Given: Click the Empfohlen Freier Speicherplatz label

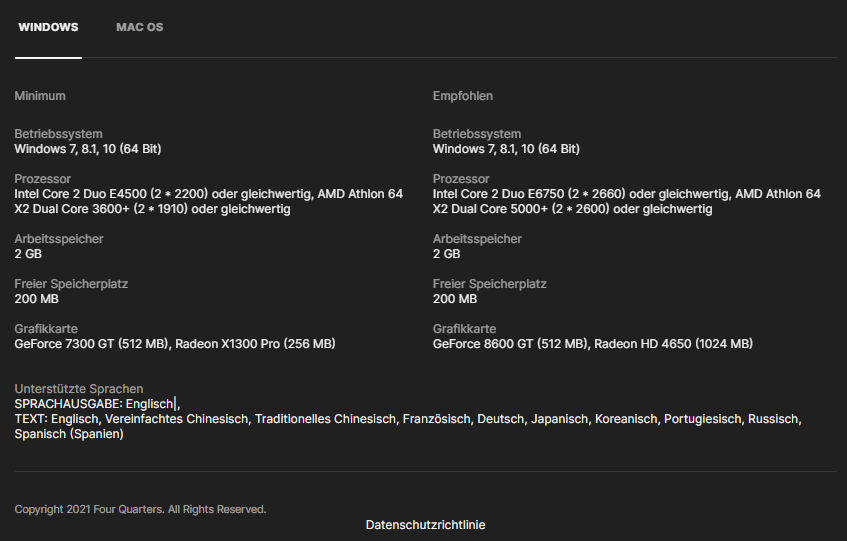Looking at the screenshot, I should click(489, 284).
